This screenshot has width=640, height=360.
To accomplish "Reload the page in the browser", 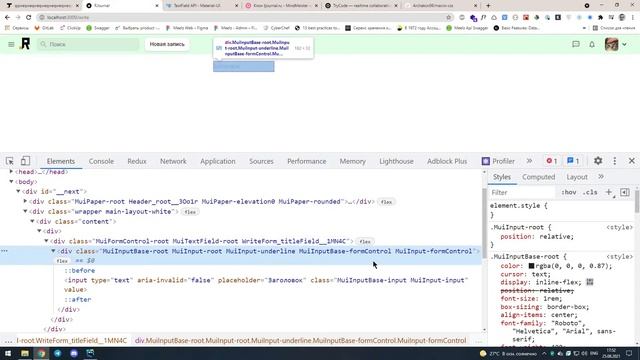I will click(29, 17).
